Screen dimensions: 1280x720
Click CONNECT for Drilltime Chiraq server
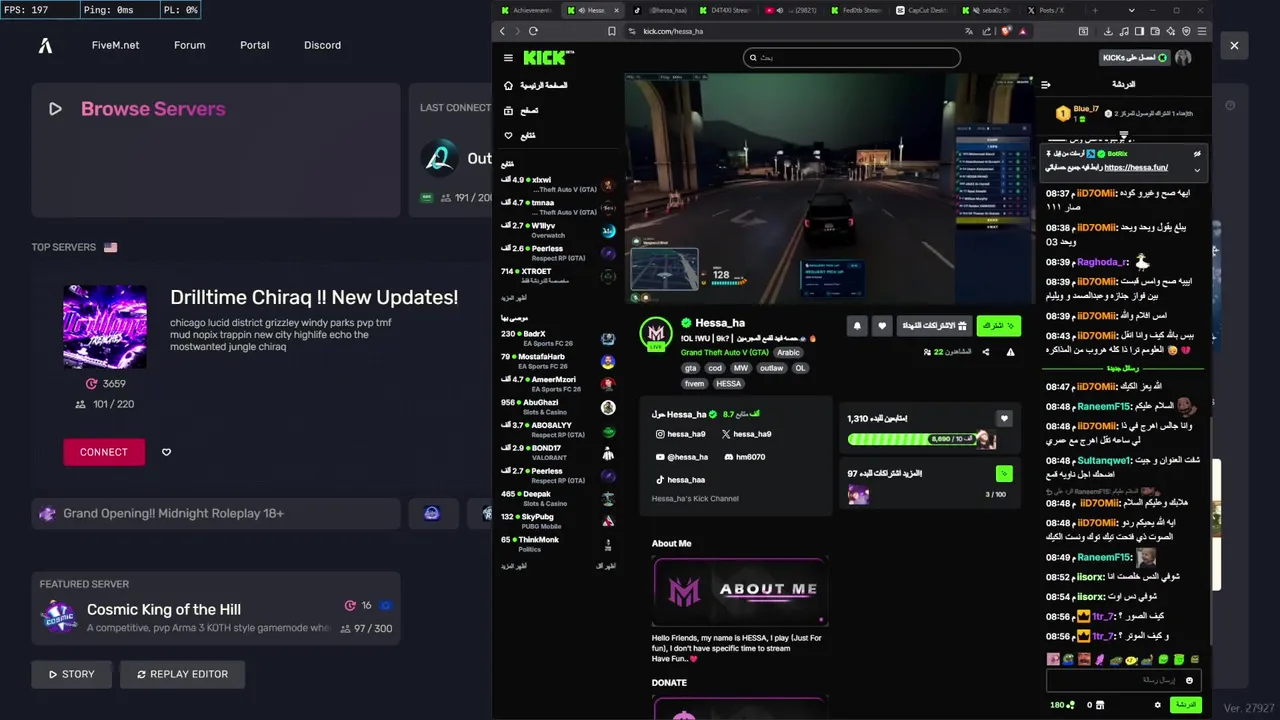(x=104, y=452)
